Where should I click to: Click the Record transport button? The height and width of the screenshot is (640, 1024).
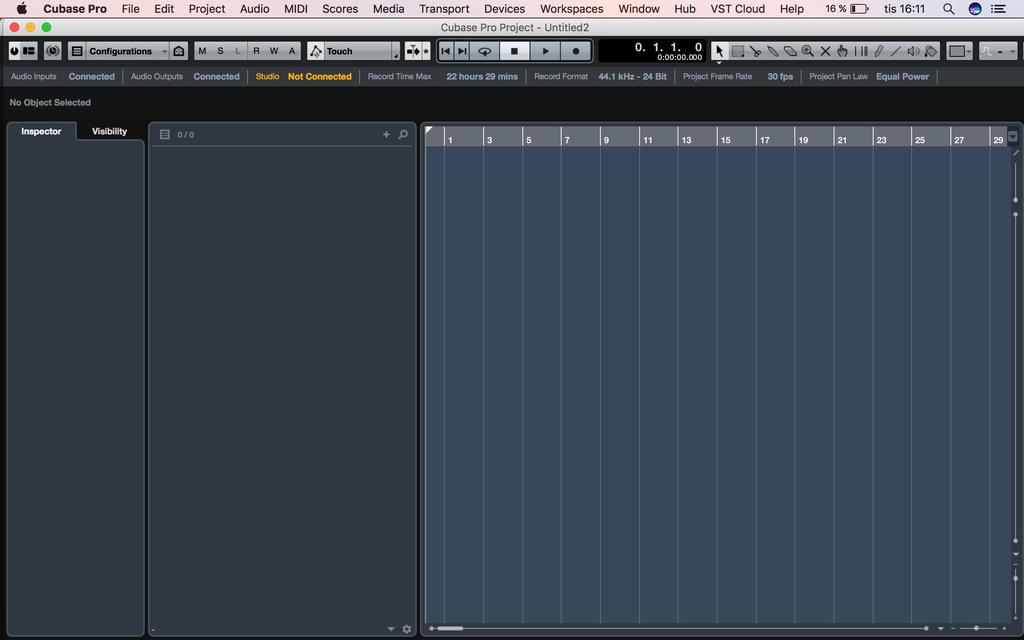575,51
